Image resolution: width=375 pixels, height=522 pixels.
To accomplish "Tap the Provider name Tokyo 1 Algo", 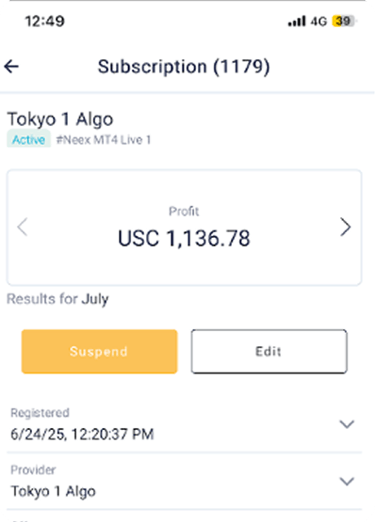I will [53, 492].
